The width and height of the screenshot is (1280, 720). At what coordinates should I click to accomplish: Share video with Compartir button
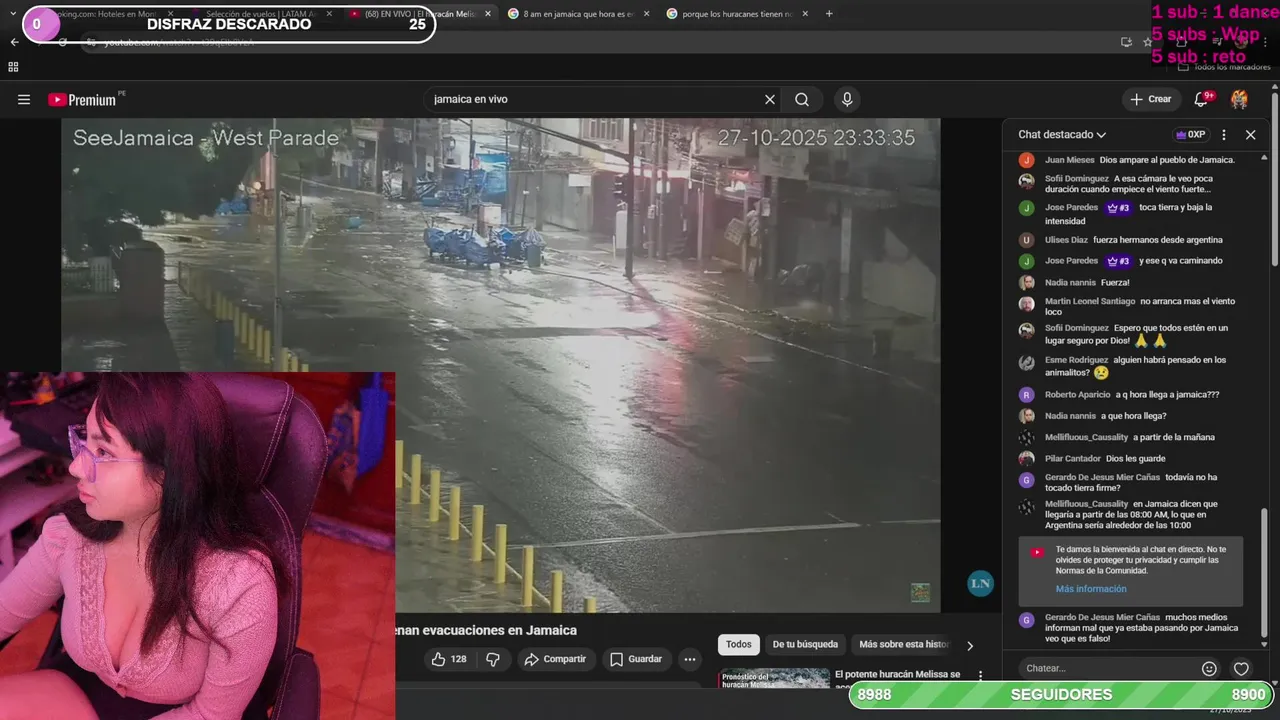[556, 659]
